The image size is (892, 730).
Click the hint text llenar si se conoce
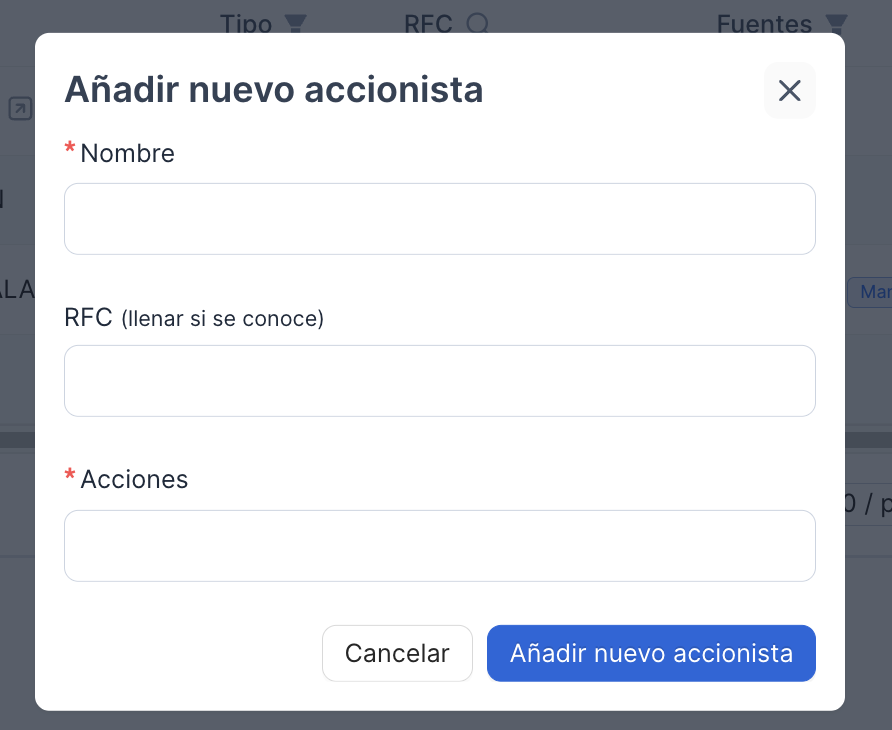click(x=222, y=319)
